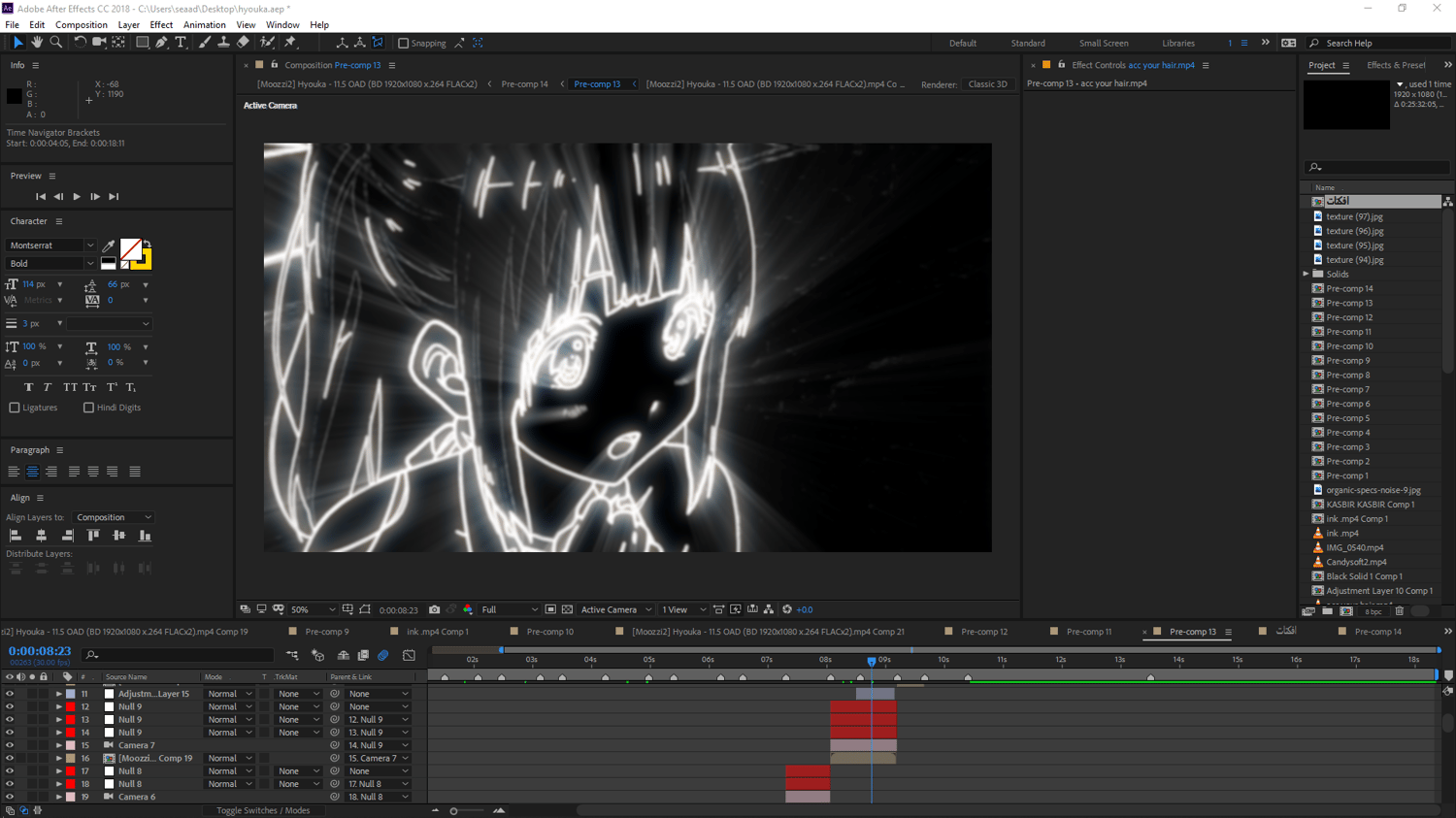
Task: Open Pre-comp 14 in viewer breadcrumb
Action: [524, 84]
